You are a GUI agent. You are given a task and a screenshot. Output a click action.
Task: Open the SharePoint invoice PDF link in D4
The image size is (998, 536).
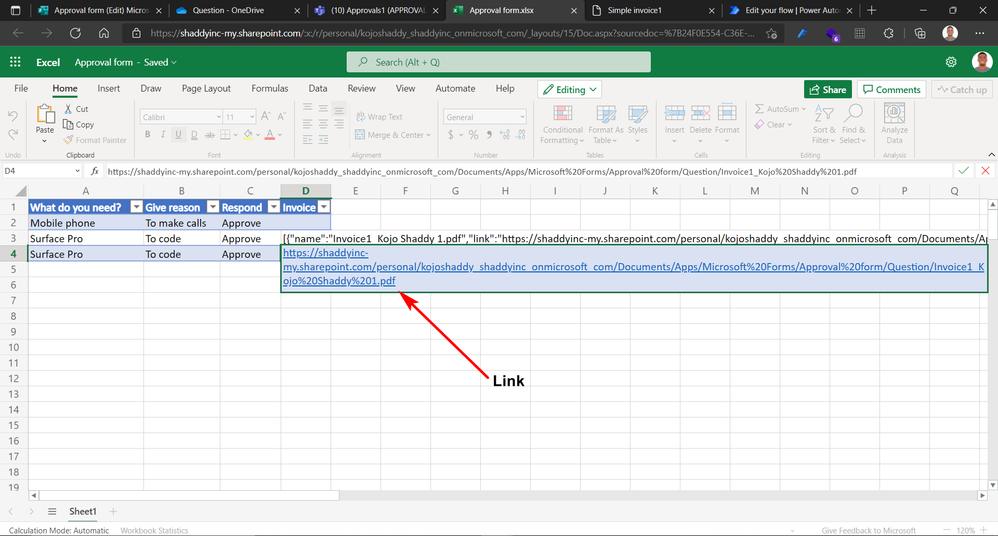[x=633, y=267]
